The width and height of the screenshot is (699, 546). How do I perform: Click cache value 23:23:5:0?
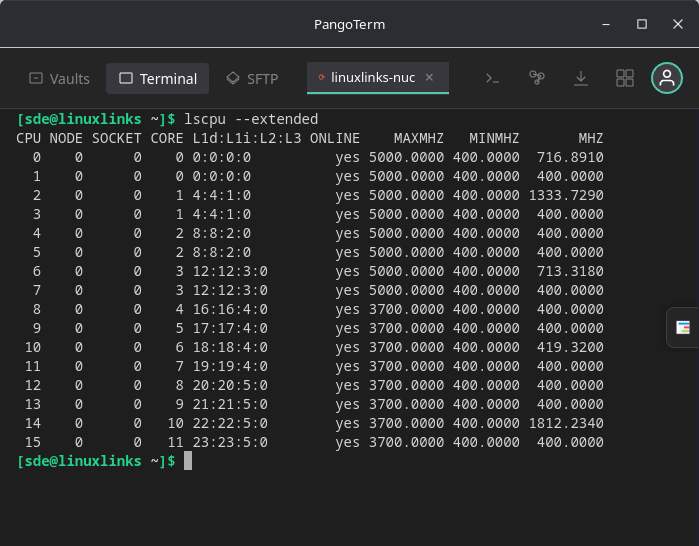click(230, 443)
